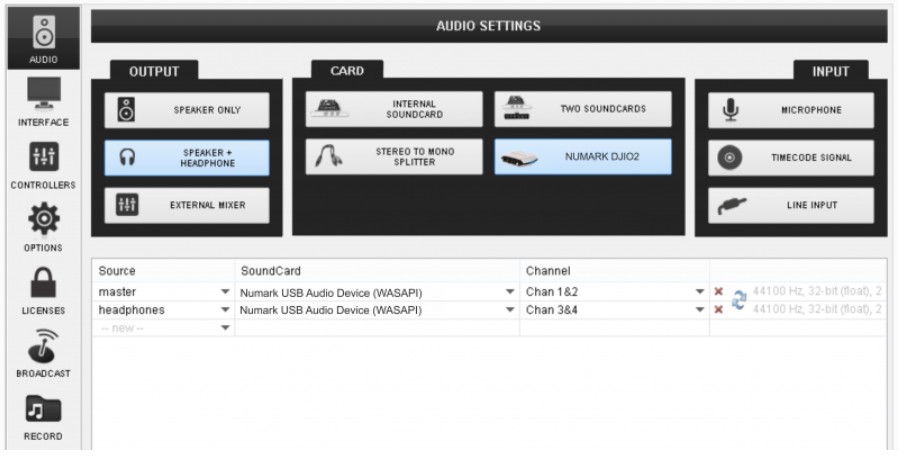Expand the master source dropdown

coord(225,292)
